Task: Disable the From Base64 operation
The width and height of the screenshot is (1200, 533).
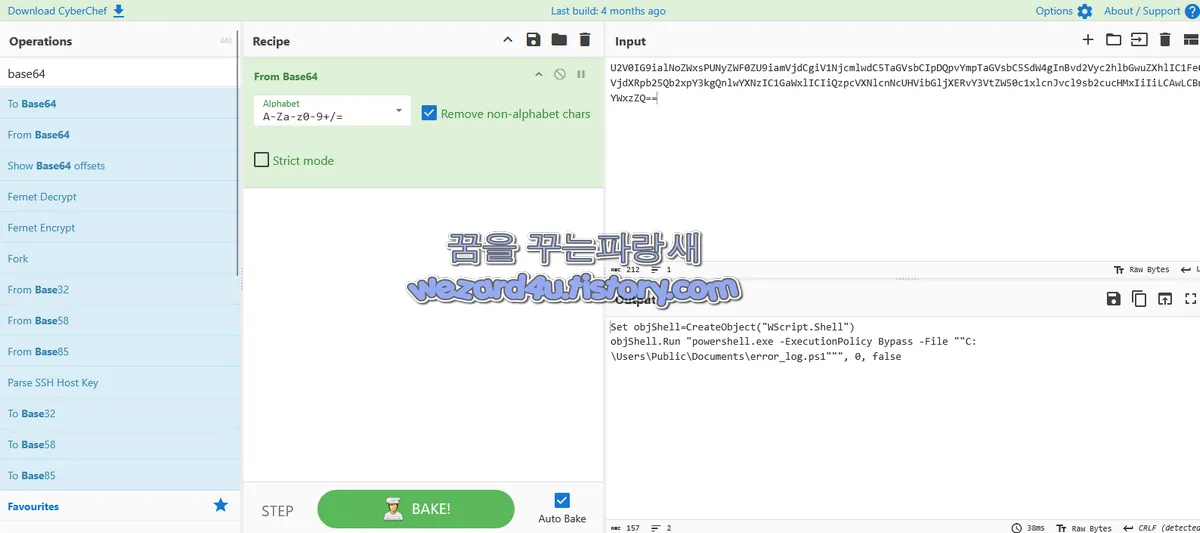Action: click(x=560, y=75)
